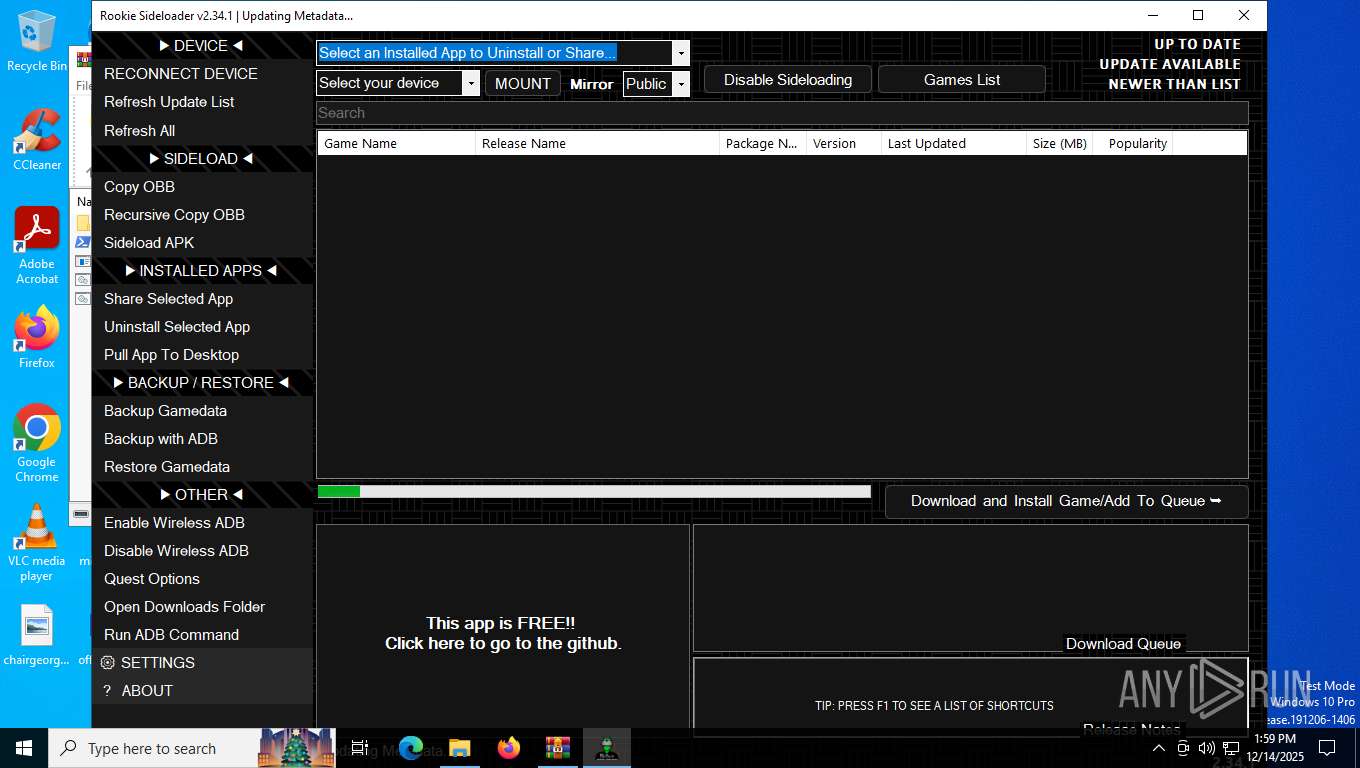Viewport: 1360px width, 768px height.
Task: Sort by Size (MB) column header
Action: [1059, 143]
